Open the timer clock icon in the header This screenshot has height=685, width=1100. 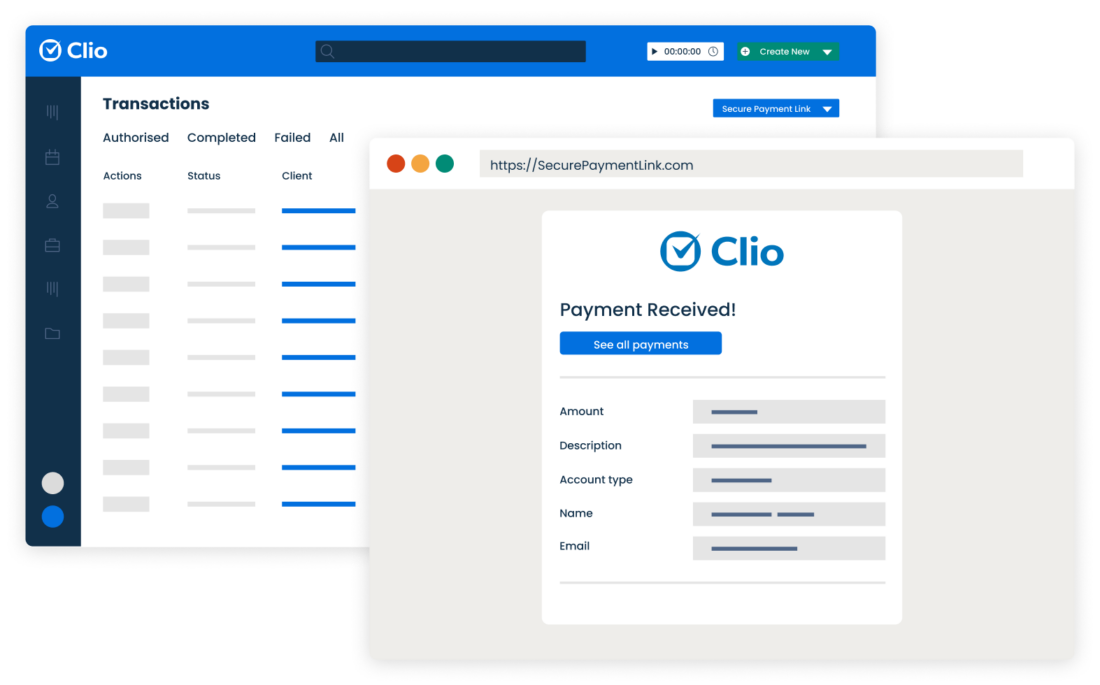pyautogui.click(x=712, y=51)
